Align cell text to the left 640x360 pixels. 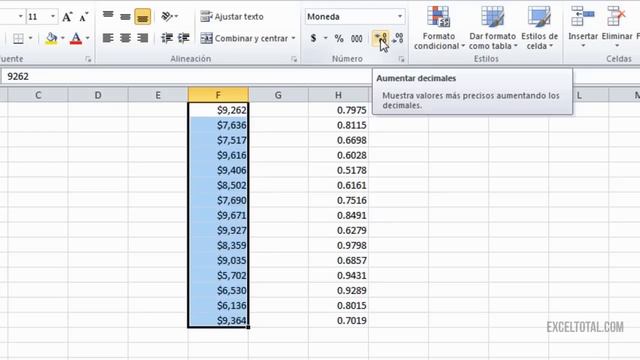(108, 38)
